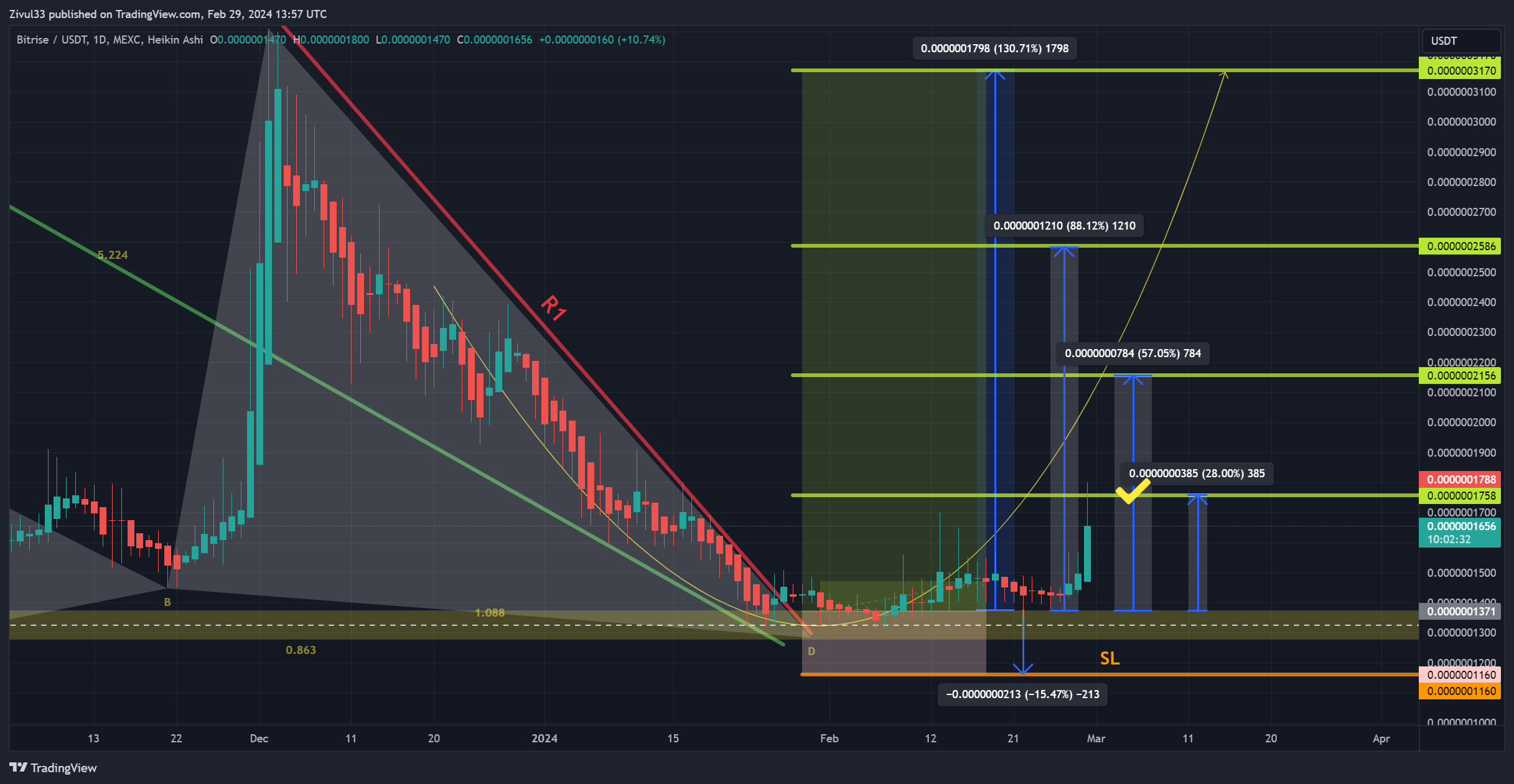
Task: Click the Mar label on time axis
Action: (1096, 739)
